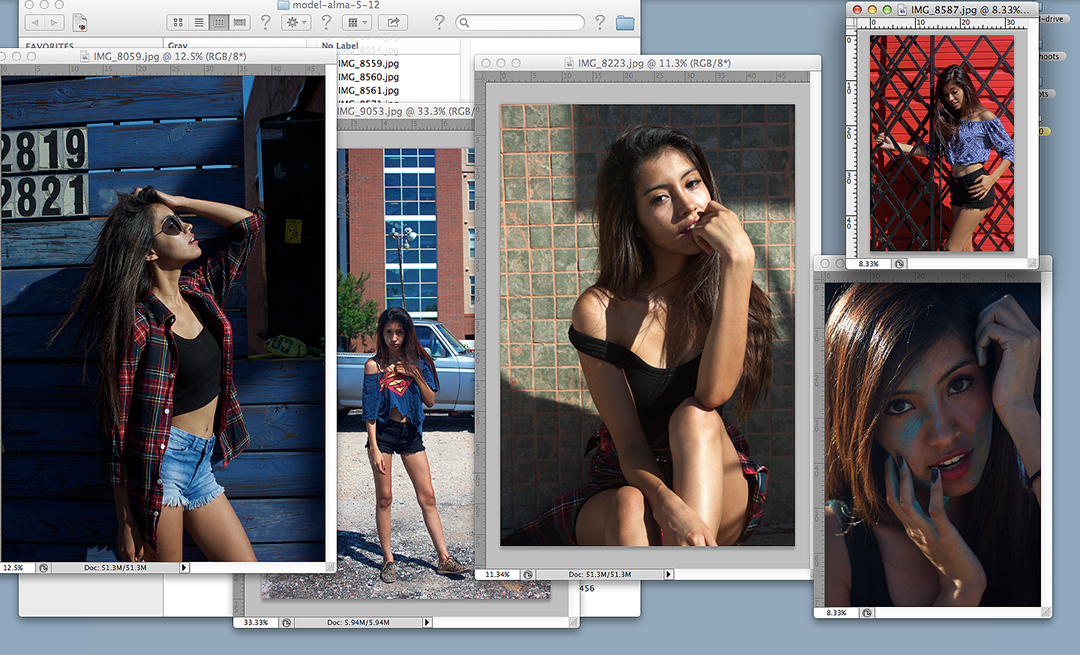Screen dimensions: 1080x655
Task: Click question-mark icon left of search field
Action: point(439,23)
